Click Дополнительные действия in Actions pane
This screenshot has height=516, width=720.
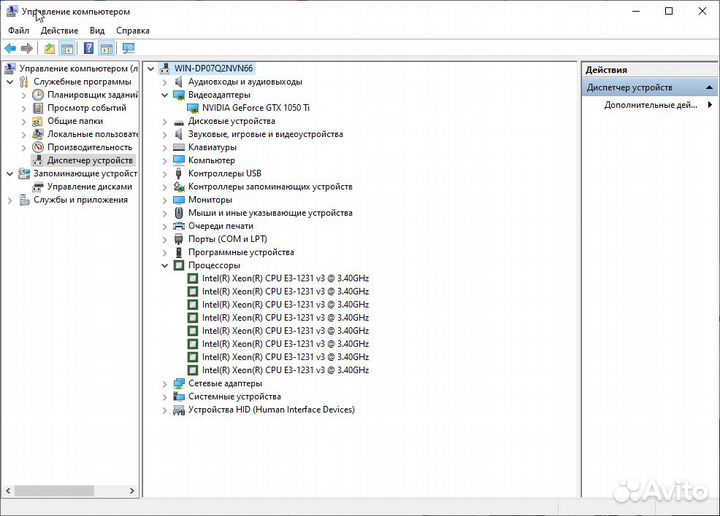click(x=650, y=105)
